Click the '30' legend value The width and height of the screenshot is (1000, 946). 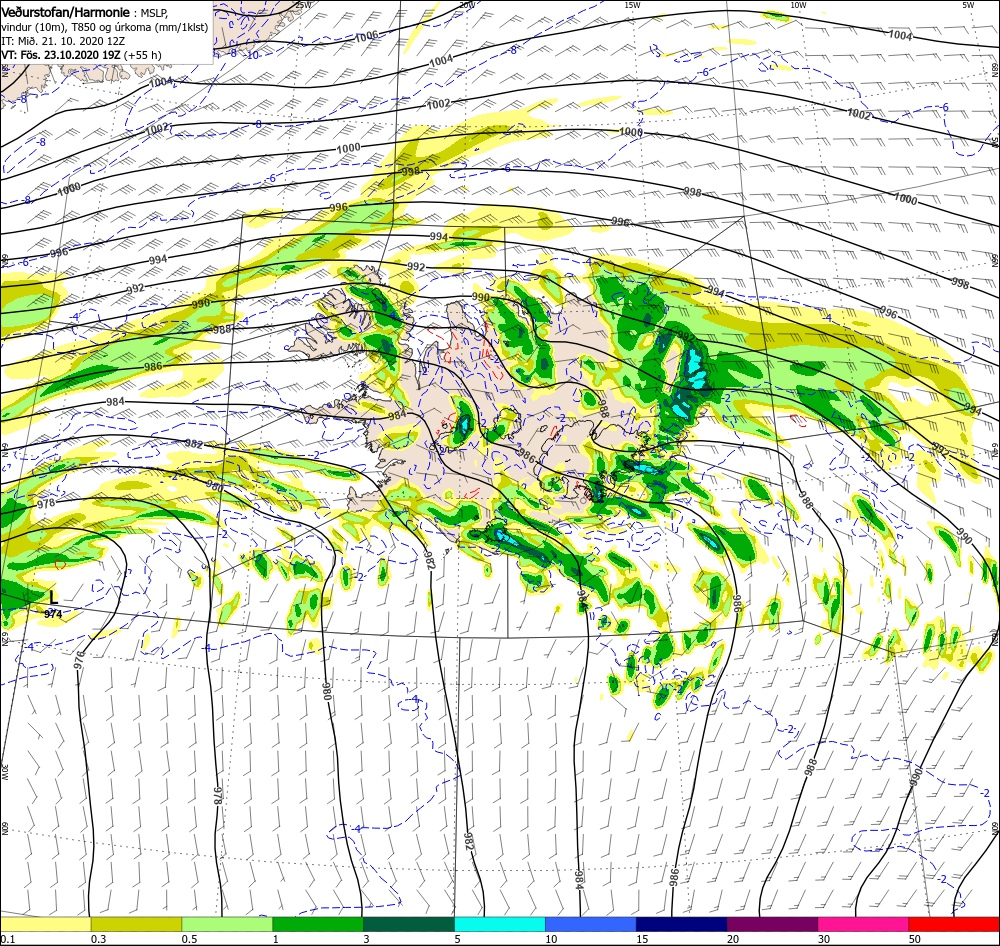point(824,939)
